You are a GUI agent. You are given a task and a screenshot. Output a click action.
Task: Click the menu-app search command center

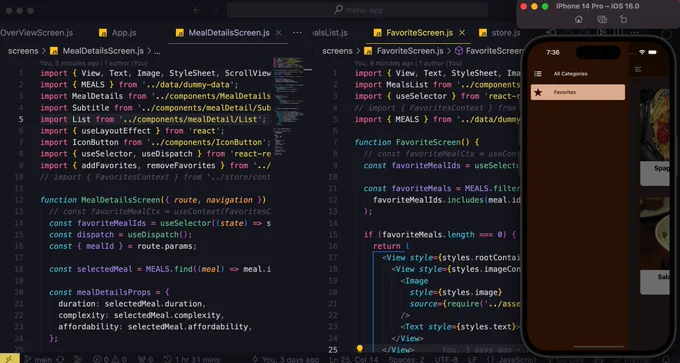[357, 10]
